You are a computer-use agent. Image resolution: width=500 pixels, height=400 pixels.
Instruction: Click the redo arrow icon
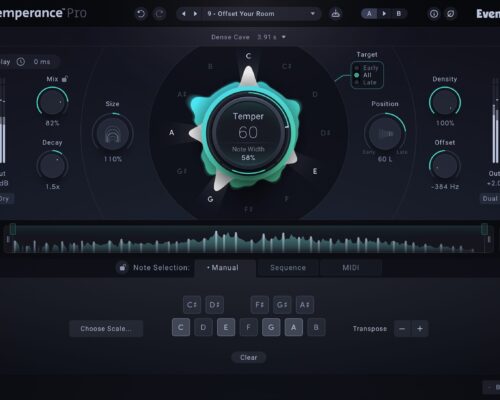[160, 14]
